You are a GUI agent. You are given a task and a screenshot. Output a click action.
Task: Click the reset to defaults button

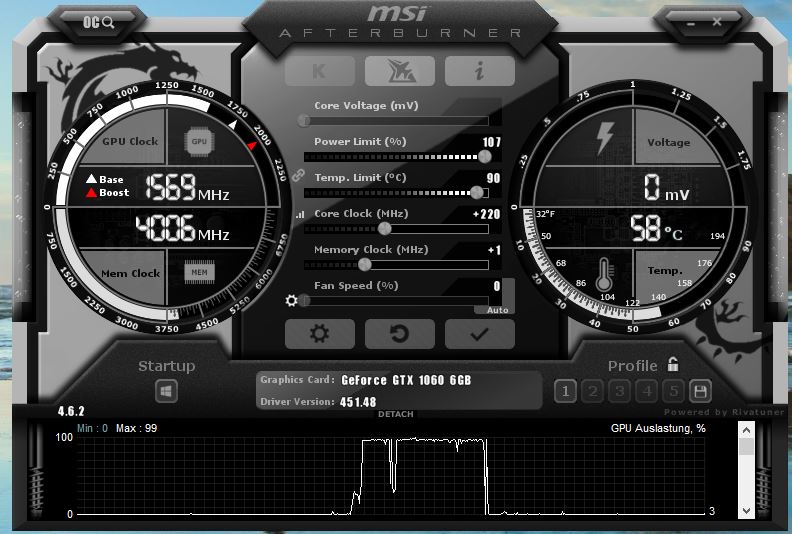400,334
